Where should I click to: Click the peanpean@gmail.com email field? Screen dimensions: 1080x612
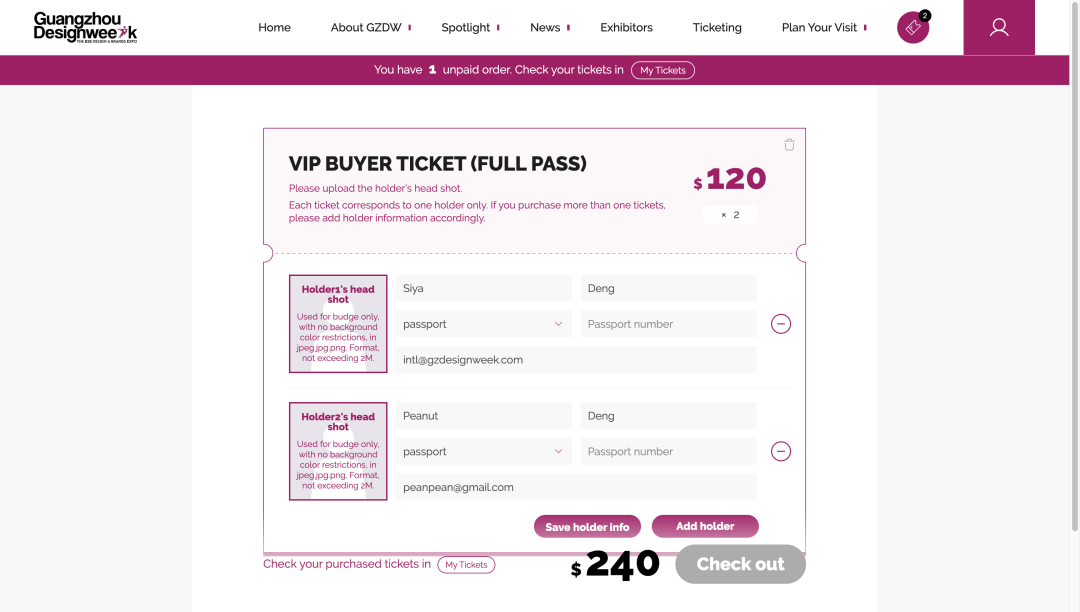click(575, 487)
